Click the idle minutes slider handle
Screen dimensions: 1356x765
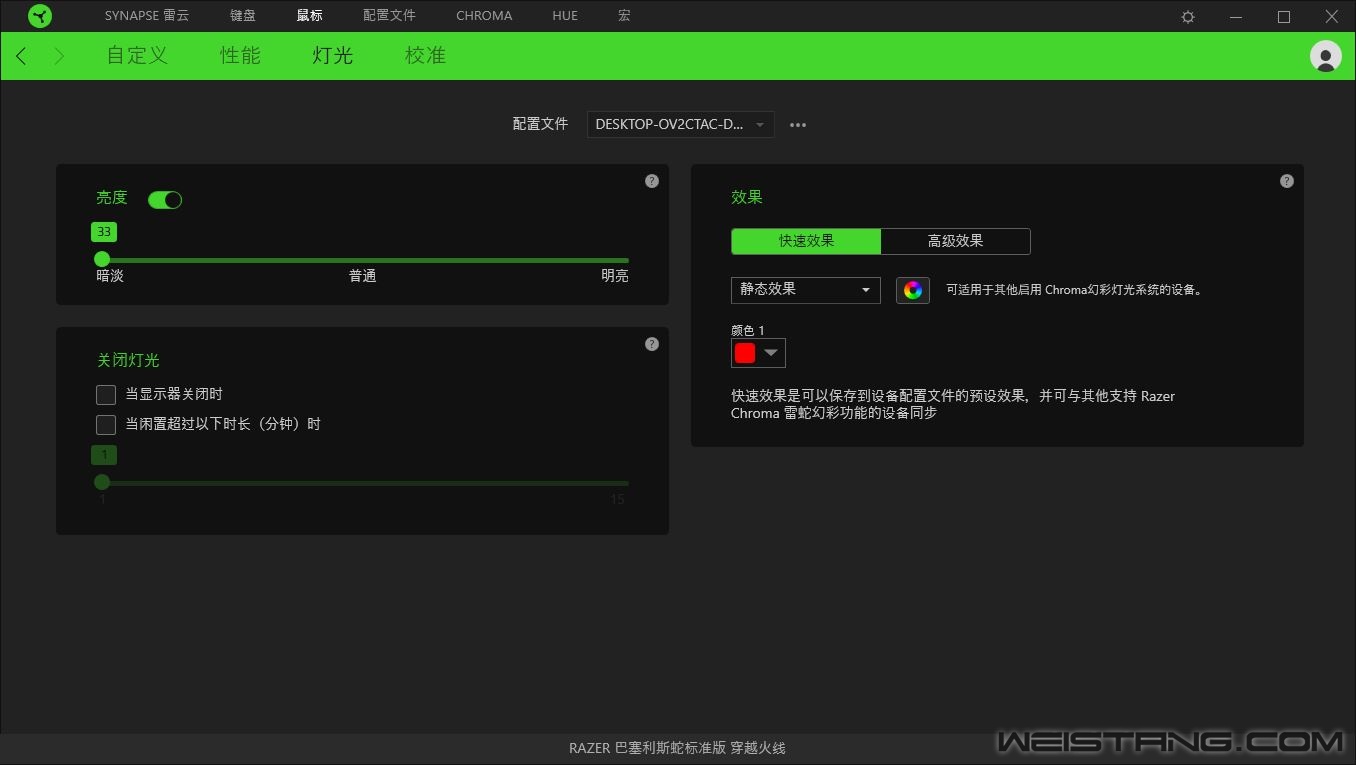click(102, 482)
